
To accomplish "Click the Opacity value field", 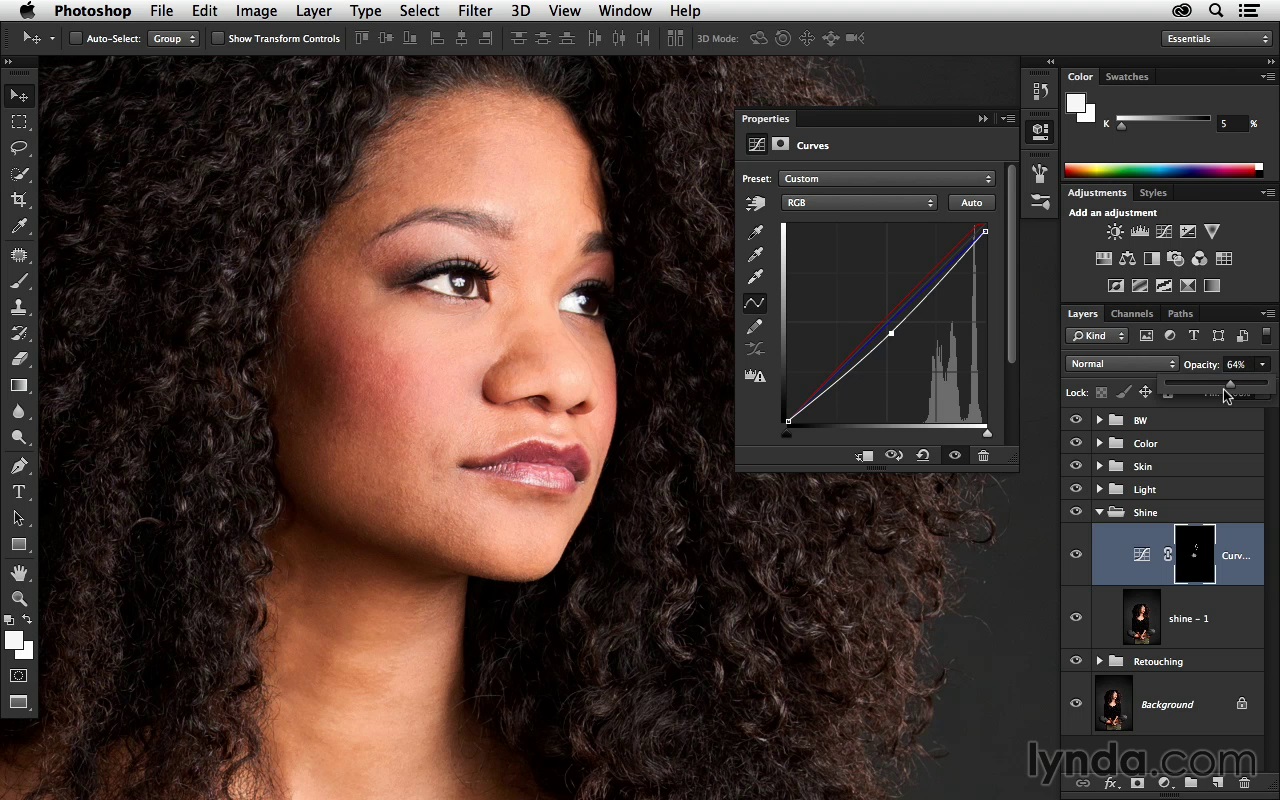I will click(1238, 364).
